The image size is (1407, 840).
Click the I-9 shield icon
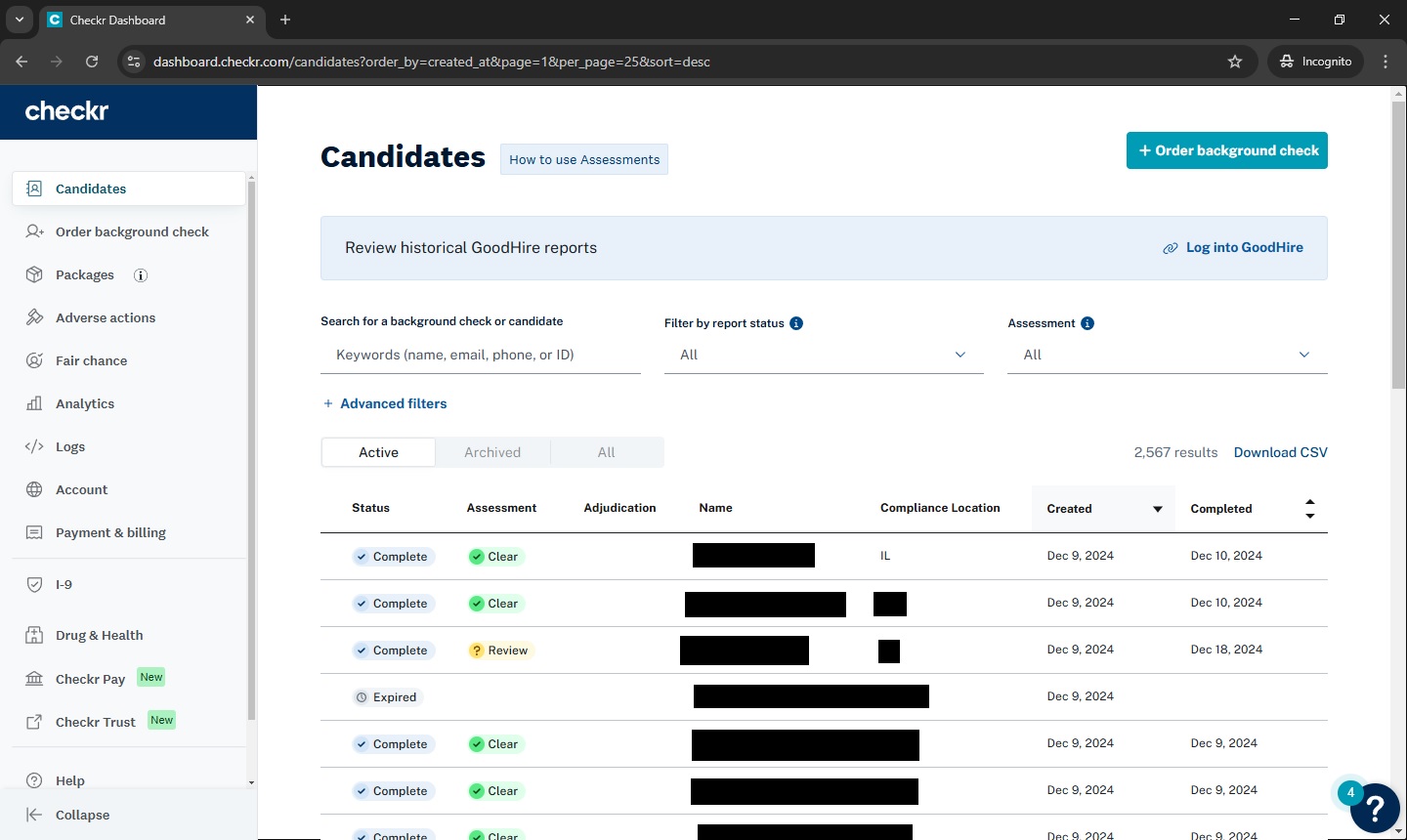pos(34,584)
